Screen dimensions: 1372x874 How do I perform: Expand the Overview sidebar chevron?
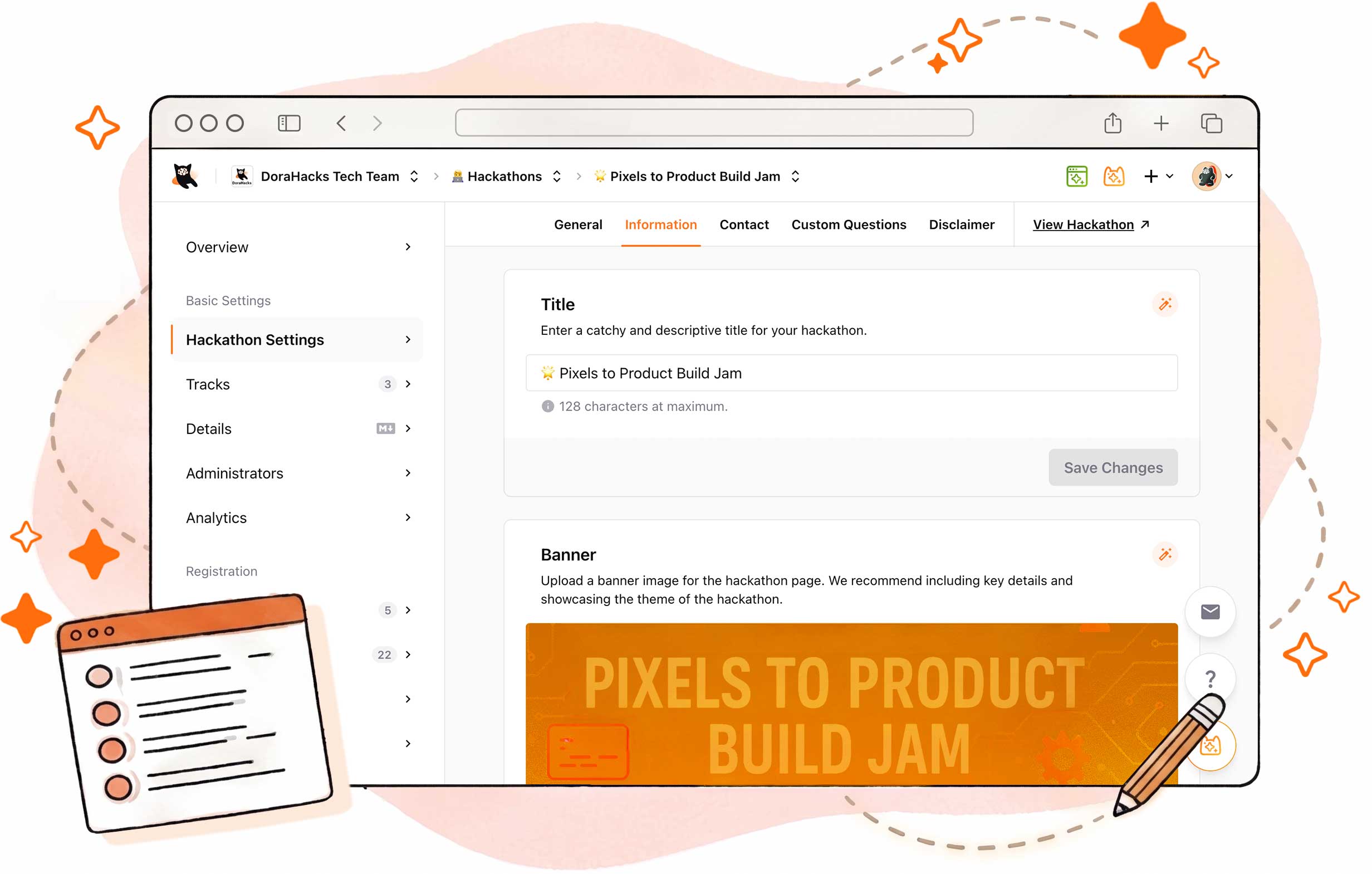pyautogui.click(x=408, y=247)
